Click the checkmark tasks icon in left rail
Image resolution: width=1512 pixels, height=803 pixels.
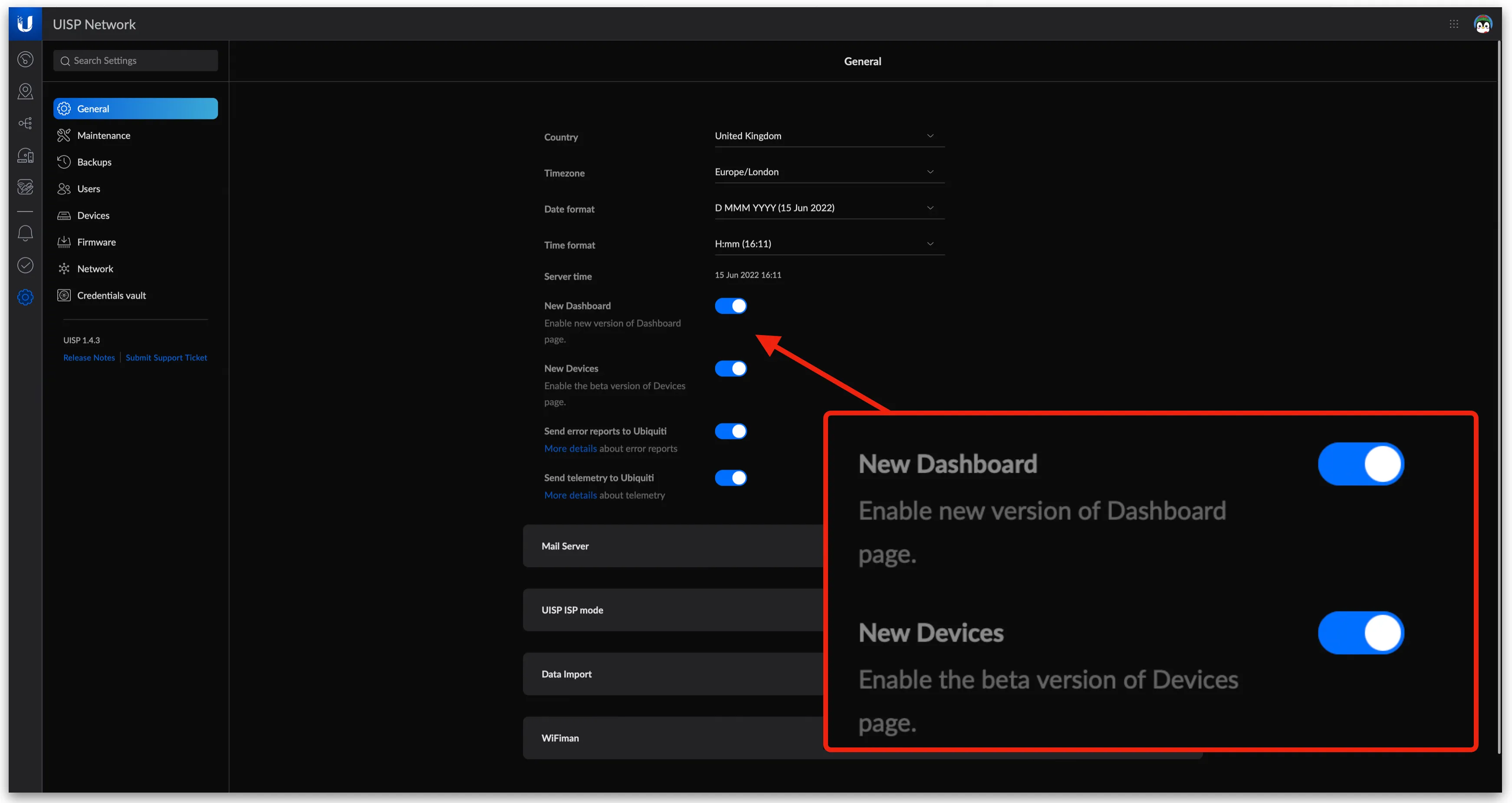click(x=25, y=265)
